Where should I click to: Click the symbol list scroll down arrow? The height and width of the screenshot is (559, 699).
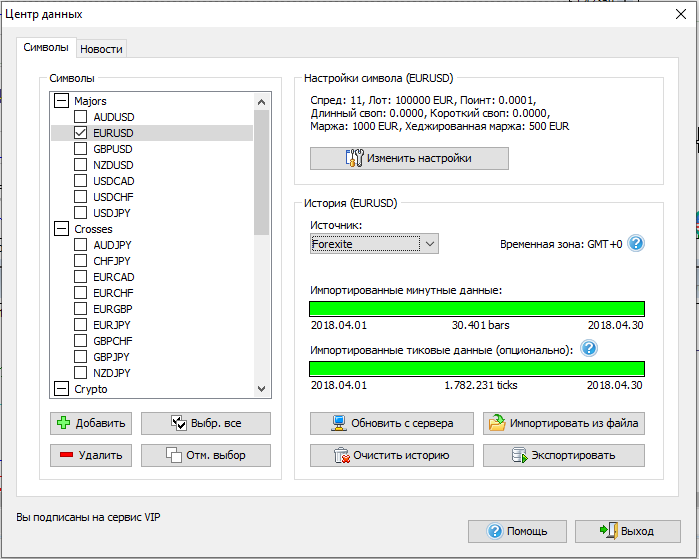pyautogui.click(x=262, y=389)
